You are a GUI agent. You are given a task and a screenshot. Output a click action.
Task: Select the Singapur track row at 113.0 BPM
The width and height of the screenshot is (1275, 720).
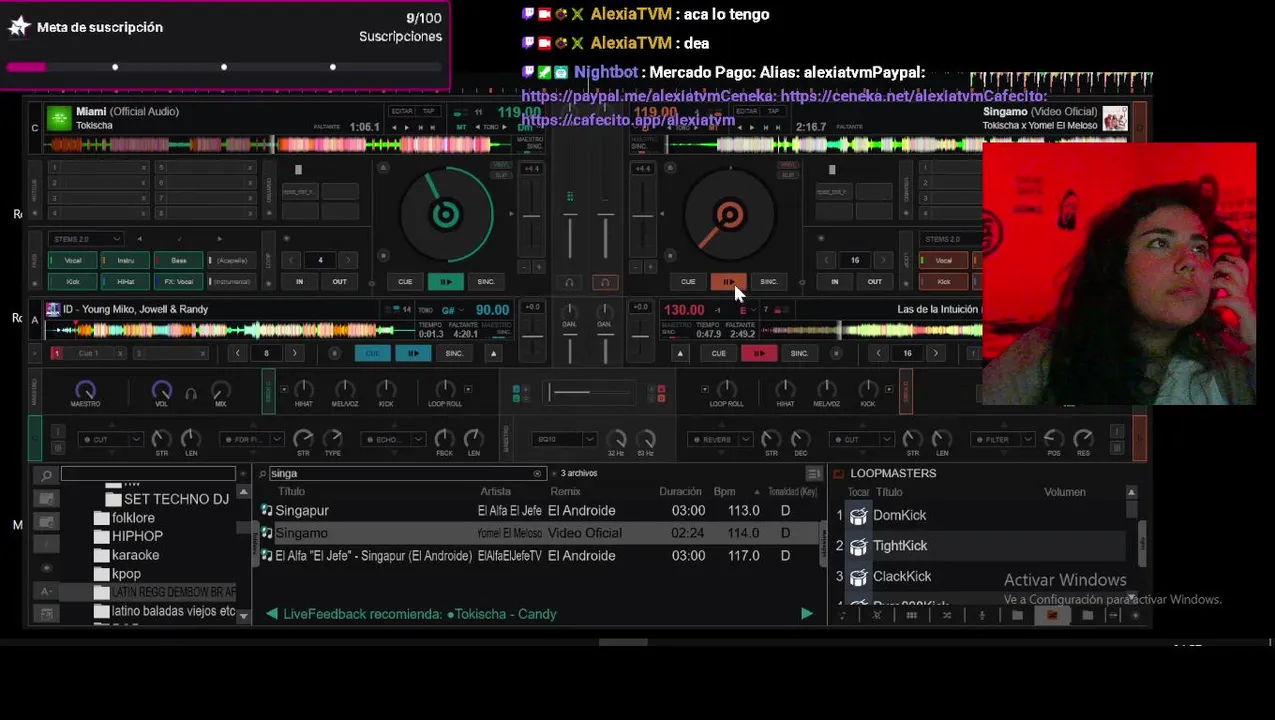(541, 511)
